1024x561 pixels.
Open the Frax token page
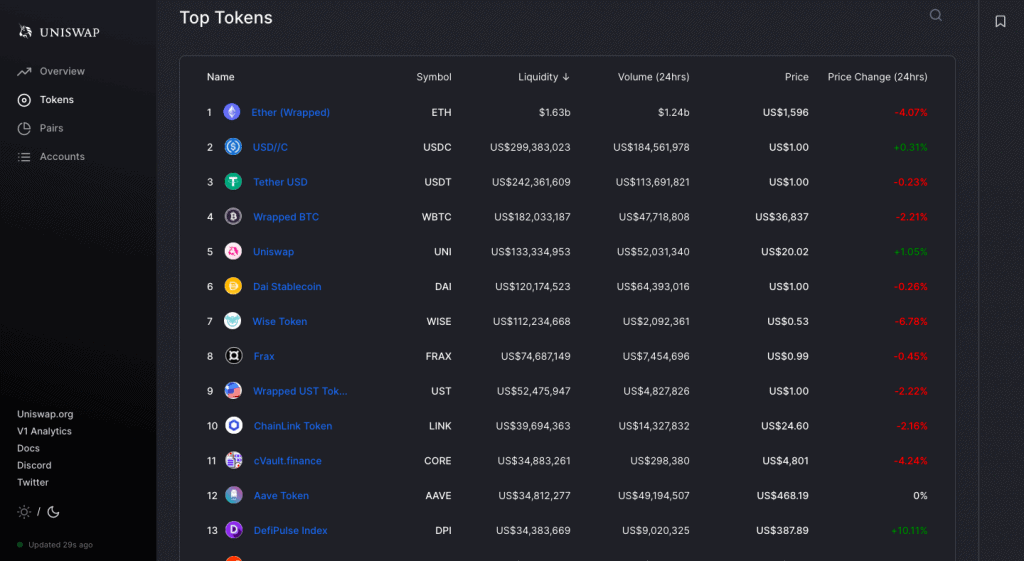264,356
